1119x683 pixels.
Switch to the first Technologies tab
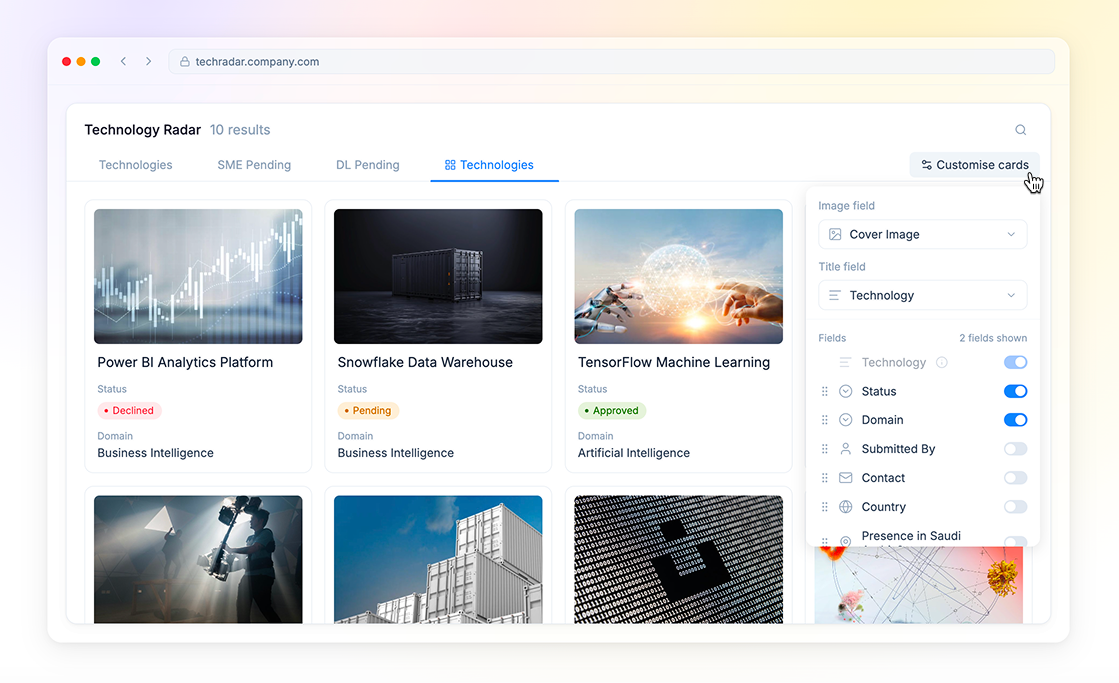pyautogui.click(x=136, y=165)
